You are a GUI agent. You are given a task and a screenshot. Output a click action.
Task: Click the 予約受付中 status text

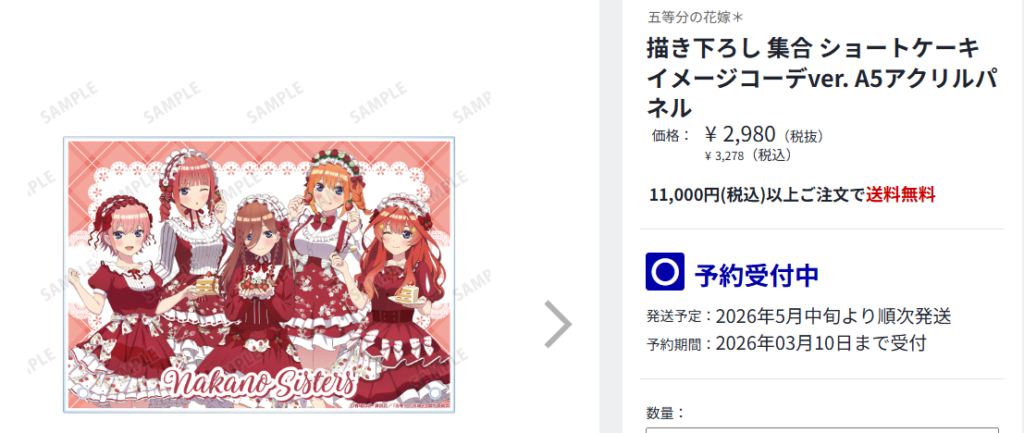756,275
